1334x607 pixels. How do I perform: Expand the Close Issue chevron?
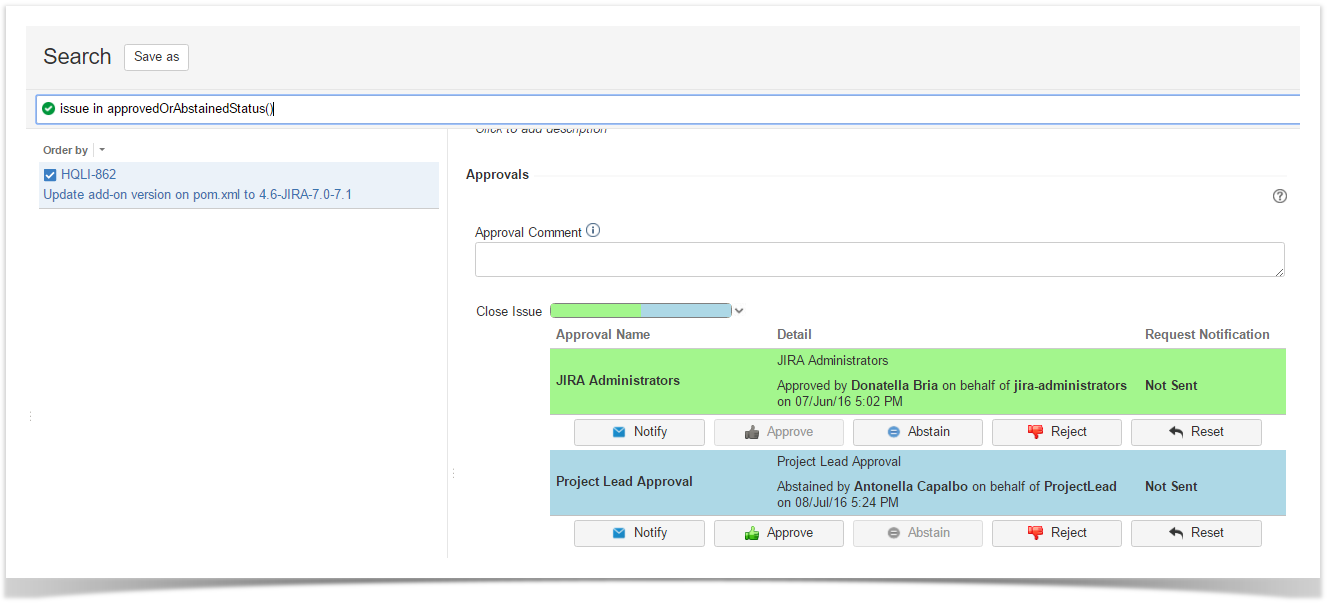tap(739, 311)
